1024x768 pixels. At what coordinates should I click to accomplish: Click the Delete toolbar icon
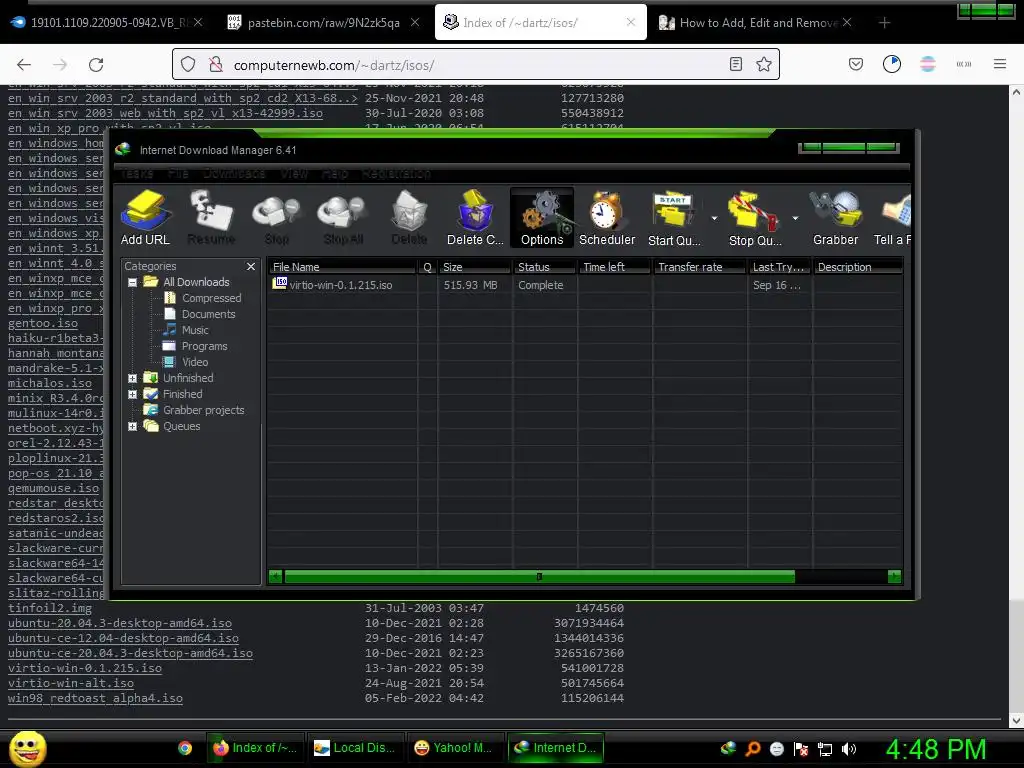(409, 217)
